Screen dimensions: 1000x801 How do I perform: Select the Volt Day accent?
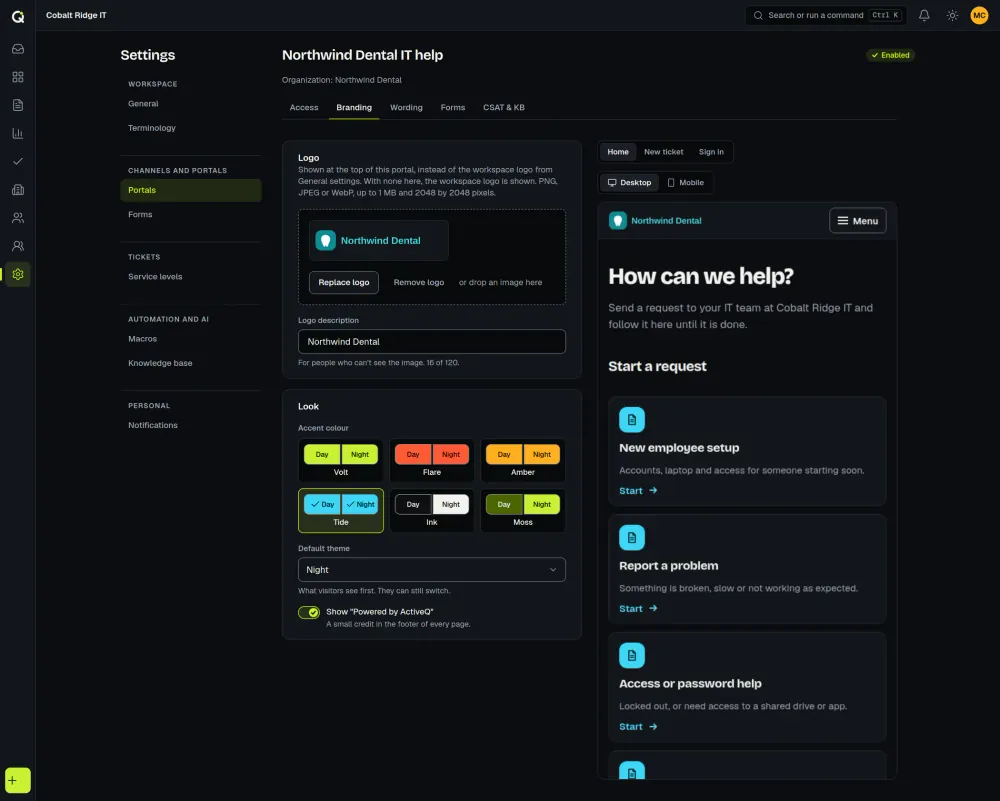point(322,455)
